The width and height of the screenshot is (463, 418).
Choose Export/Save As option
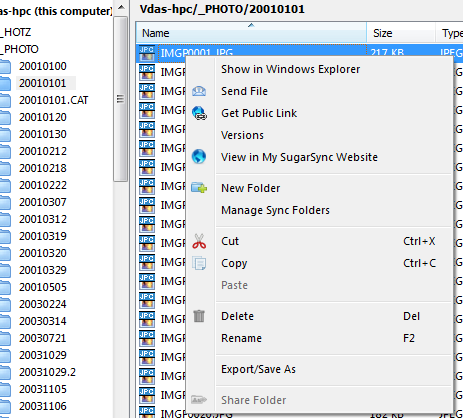click(x=258, y=369)
